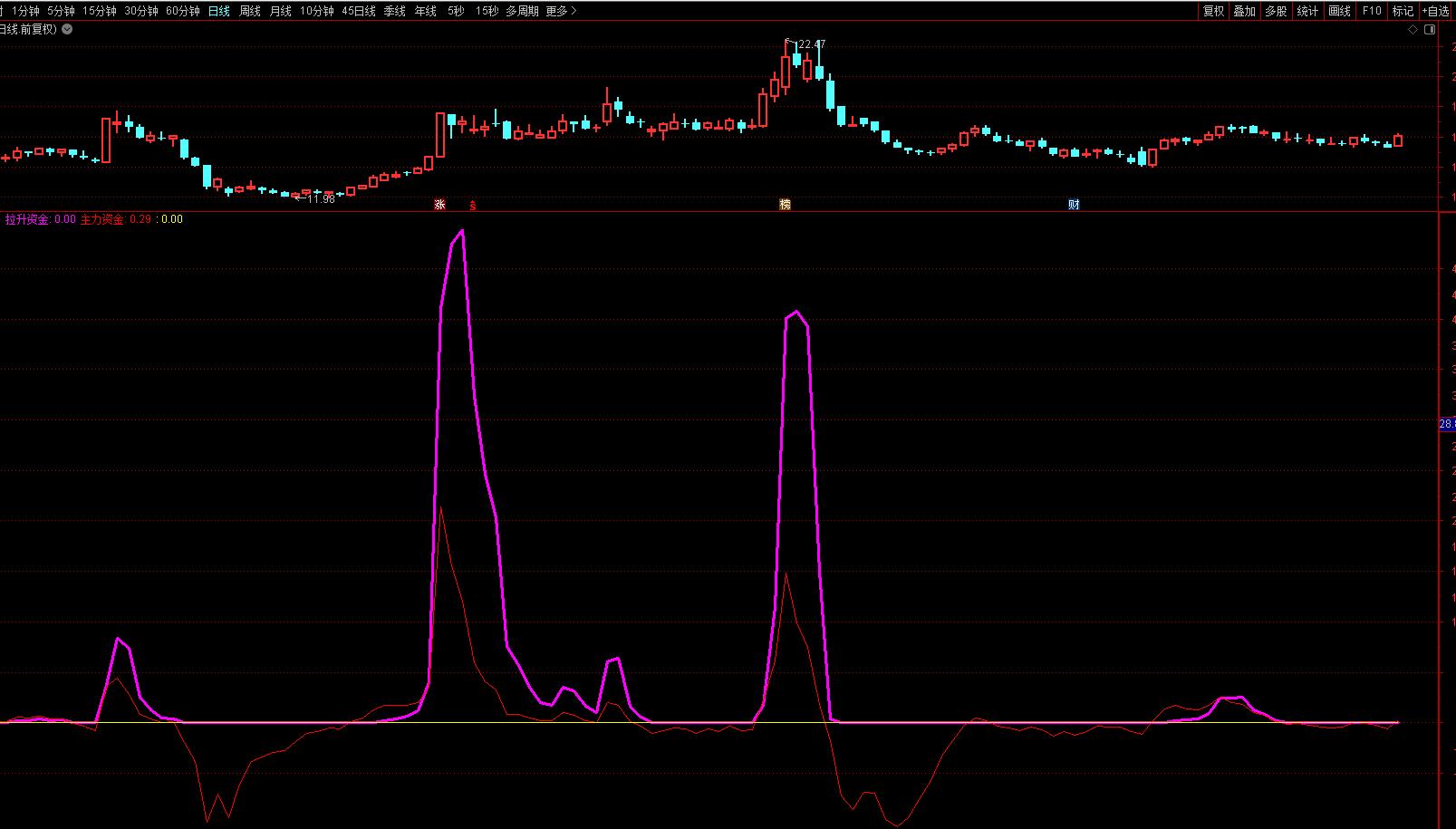This screenshot has height=829, width=1456.
Task: Select the 多周期 multi-period view
Action: click(x=522, y=11)
